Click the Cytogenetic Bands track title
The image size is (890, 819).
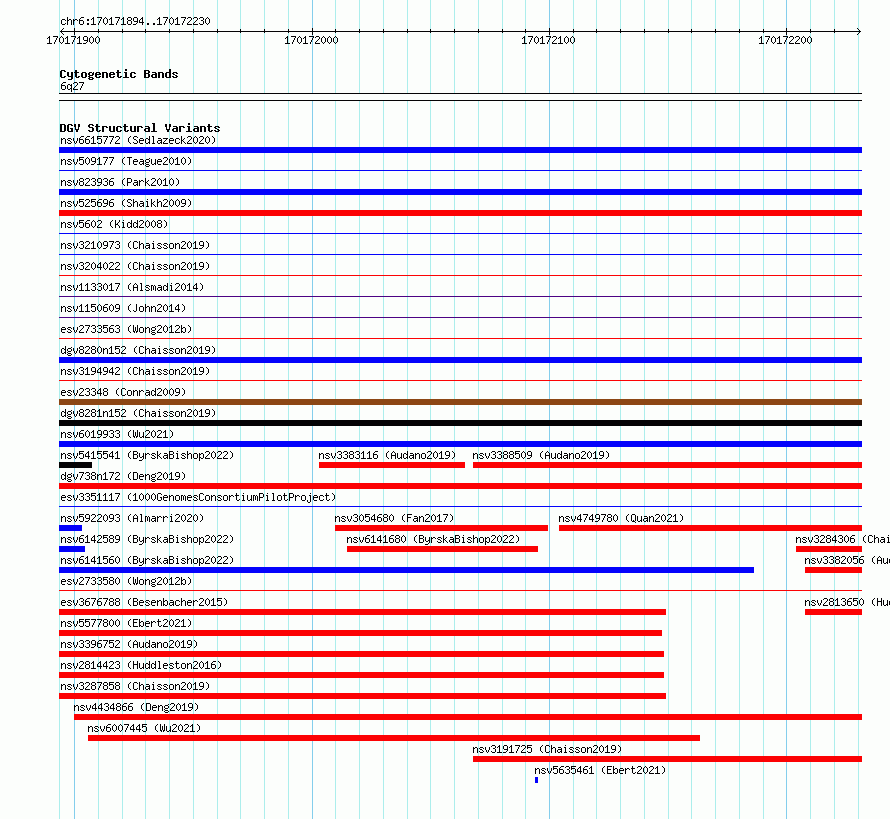point(119,74)
